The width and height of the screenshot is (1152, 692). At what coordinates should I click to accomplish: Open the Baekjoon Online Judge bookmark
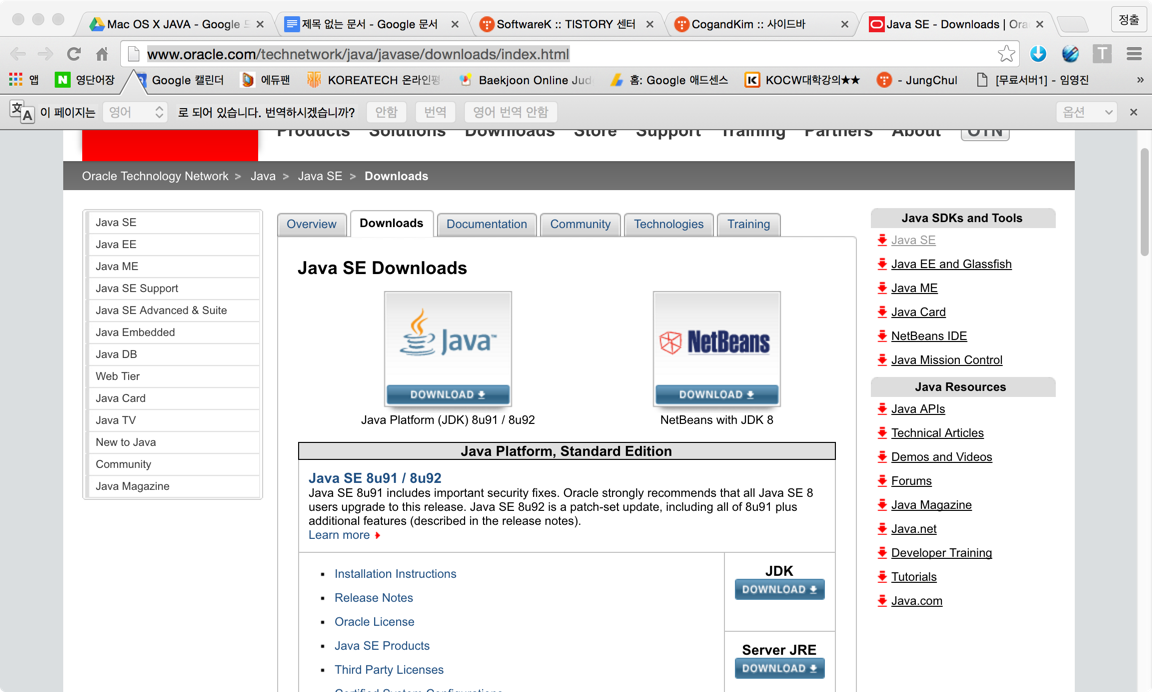coord(525,79)
